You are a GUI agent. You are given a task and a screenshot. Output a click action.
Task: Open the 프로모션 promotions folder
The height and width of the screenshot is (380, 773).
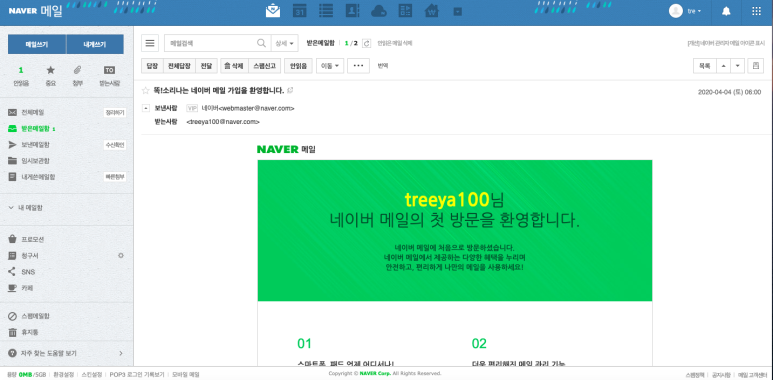(33, 240)
